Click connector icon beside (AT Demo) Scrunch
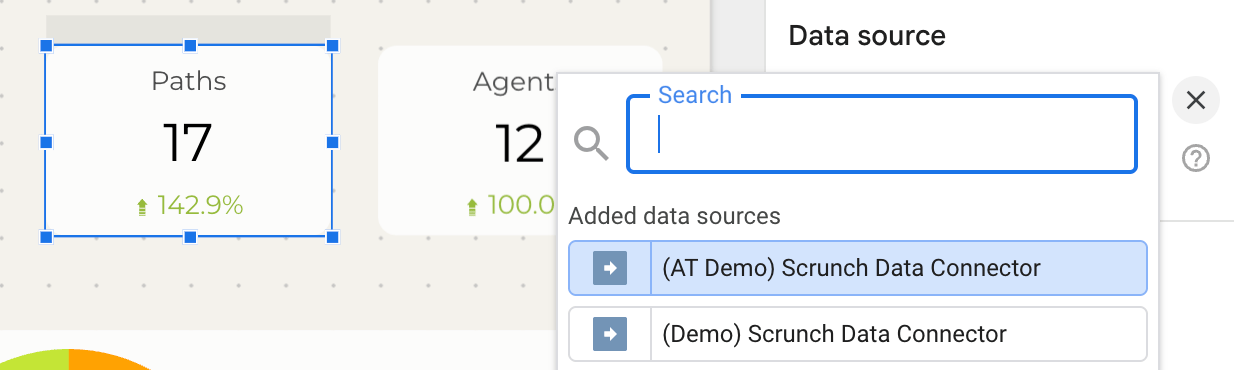 click(610, 268)
